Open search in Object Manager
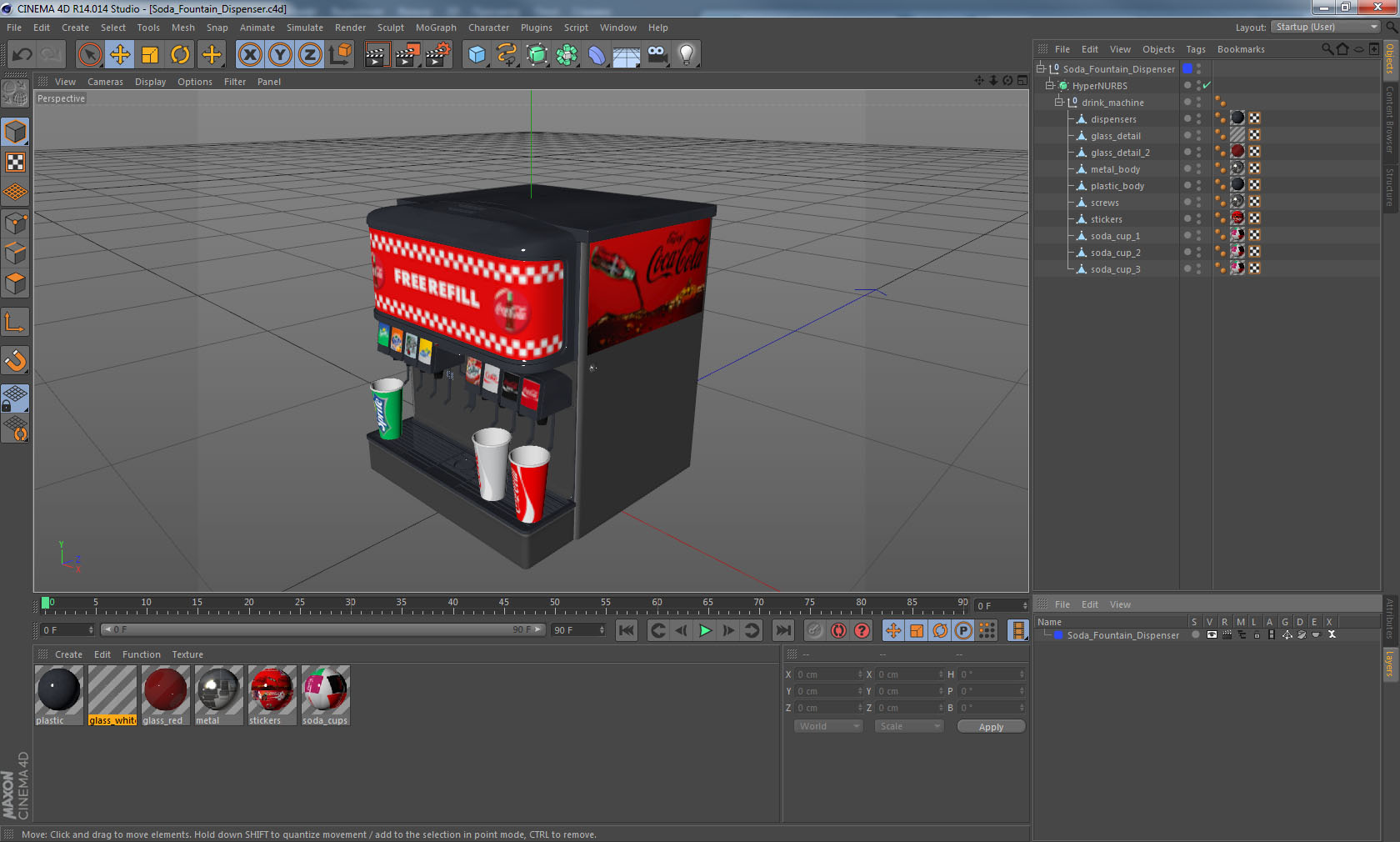1400x842 pixels. pyautogui.click(x=1327, y=49)
